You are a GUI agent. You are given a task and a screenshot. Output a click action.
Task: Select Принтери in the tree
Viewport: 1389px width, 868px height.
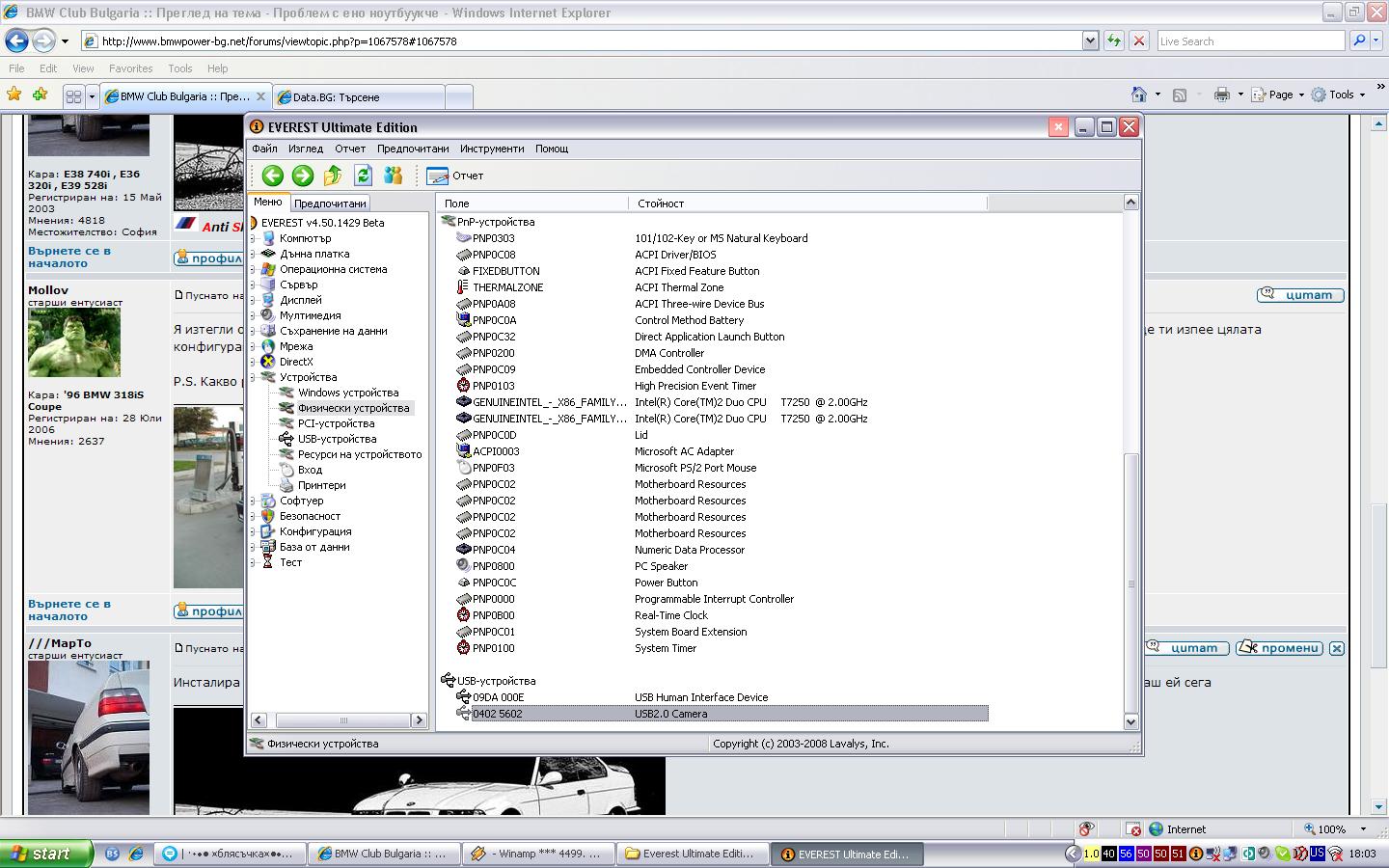pyautogui.click(x=321, y=485)
